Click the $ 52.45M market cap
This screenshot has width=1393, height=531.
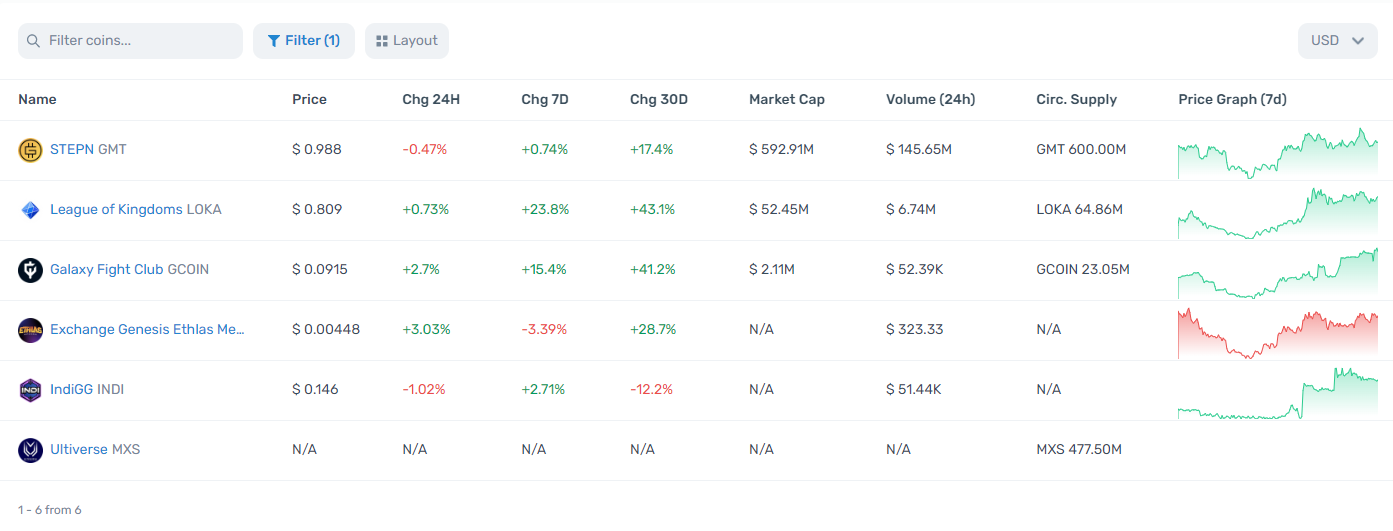(x=779, y=209)
